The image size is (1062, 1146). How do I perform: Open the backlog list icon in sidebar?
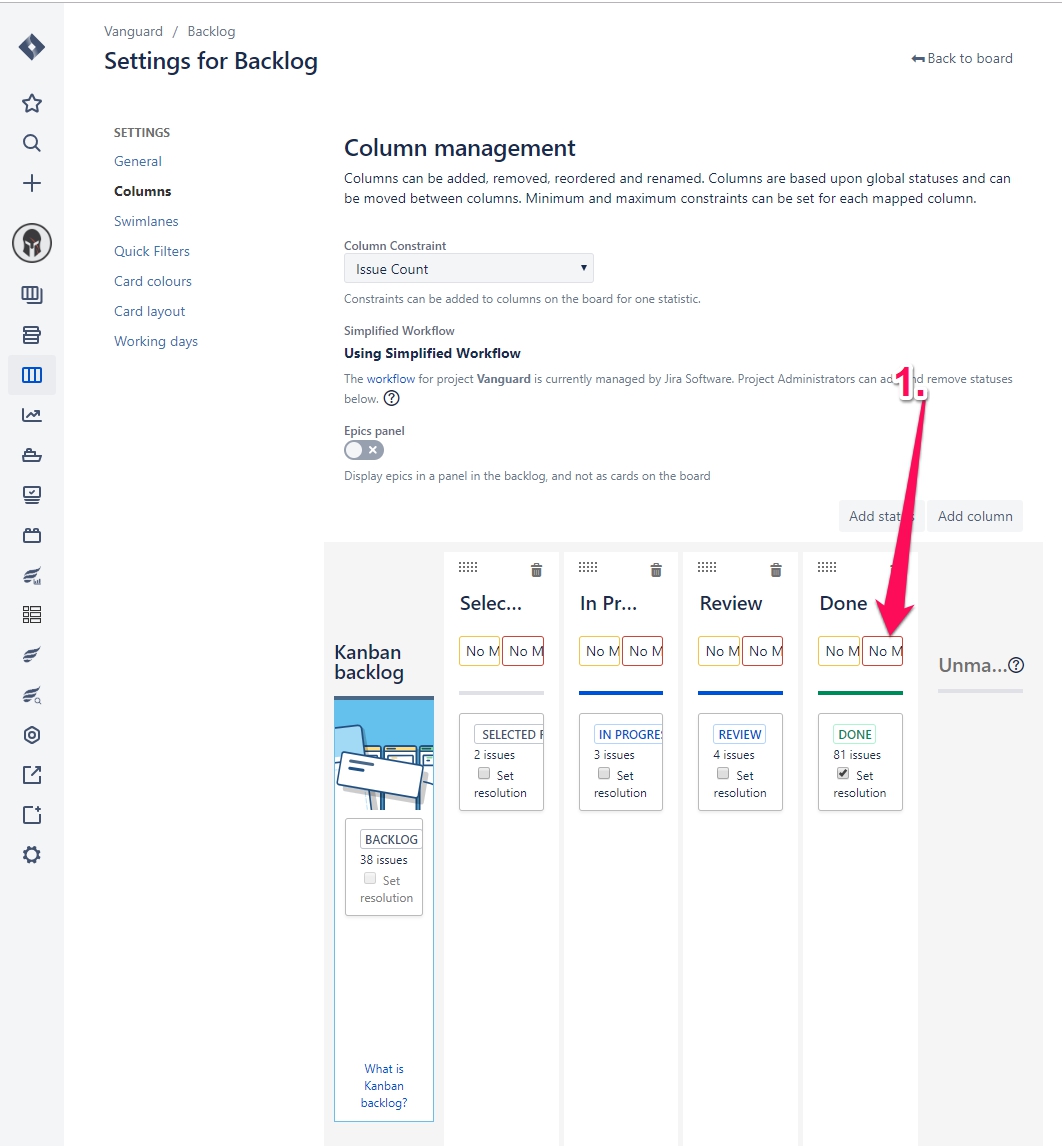point(31,335)
